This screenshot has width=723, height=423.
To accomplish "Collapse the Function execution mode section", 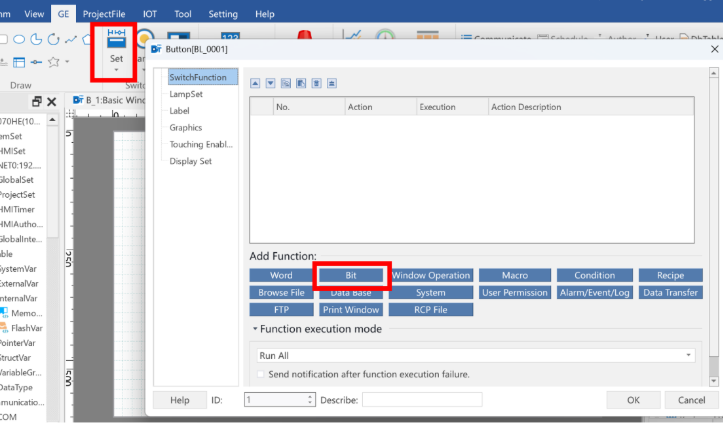I will point(255,329).
